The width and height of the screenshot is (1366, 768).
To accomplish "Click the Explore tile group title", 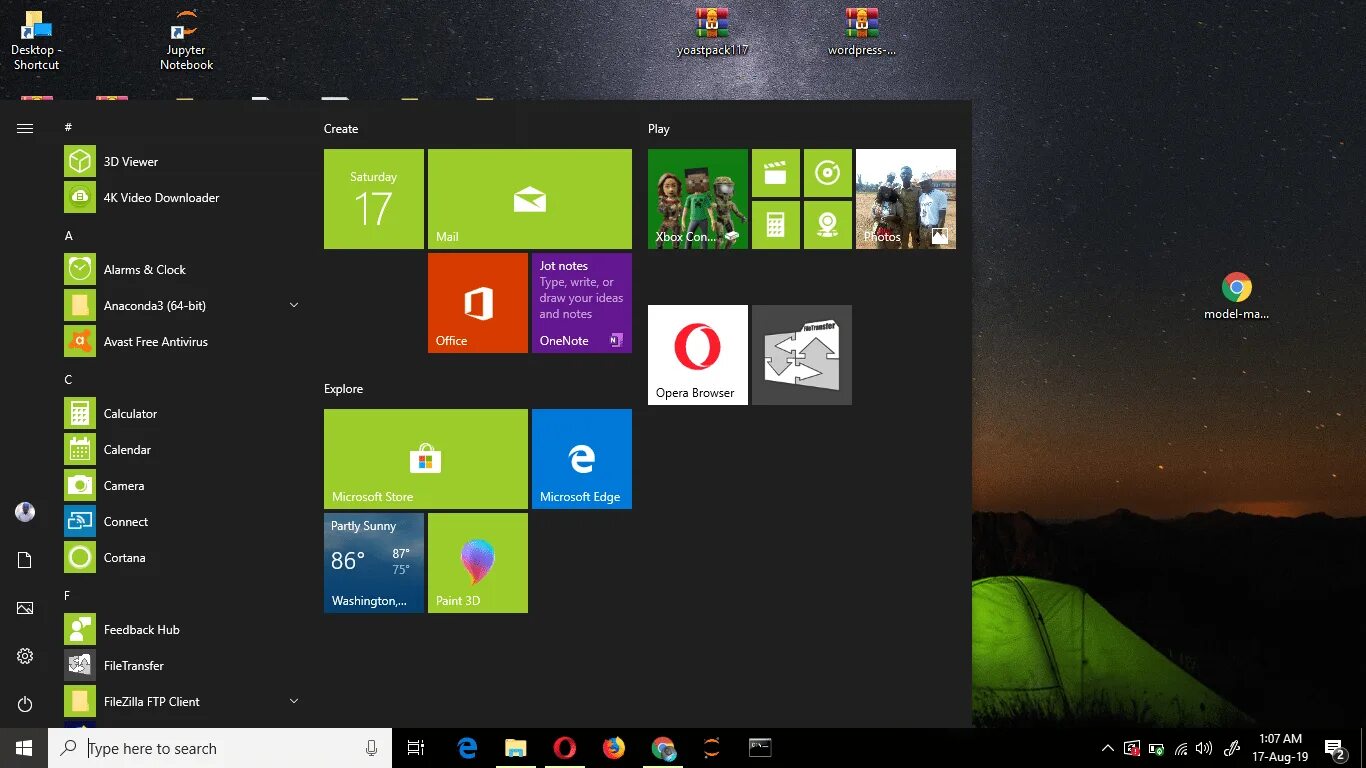I will (343, 389).
